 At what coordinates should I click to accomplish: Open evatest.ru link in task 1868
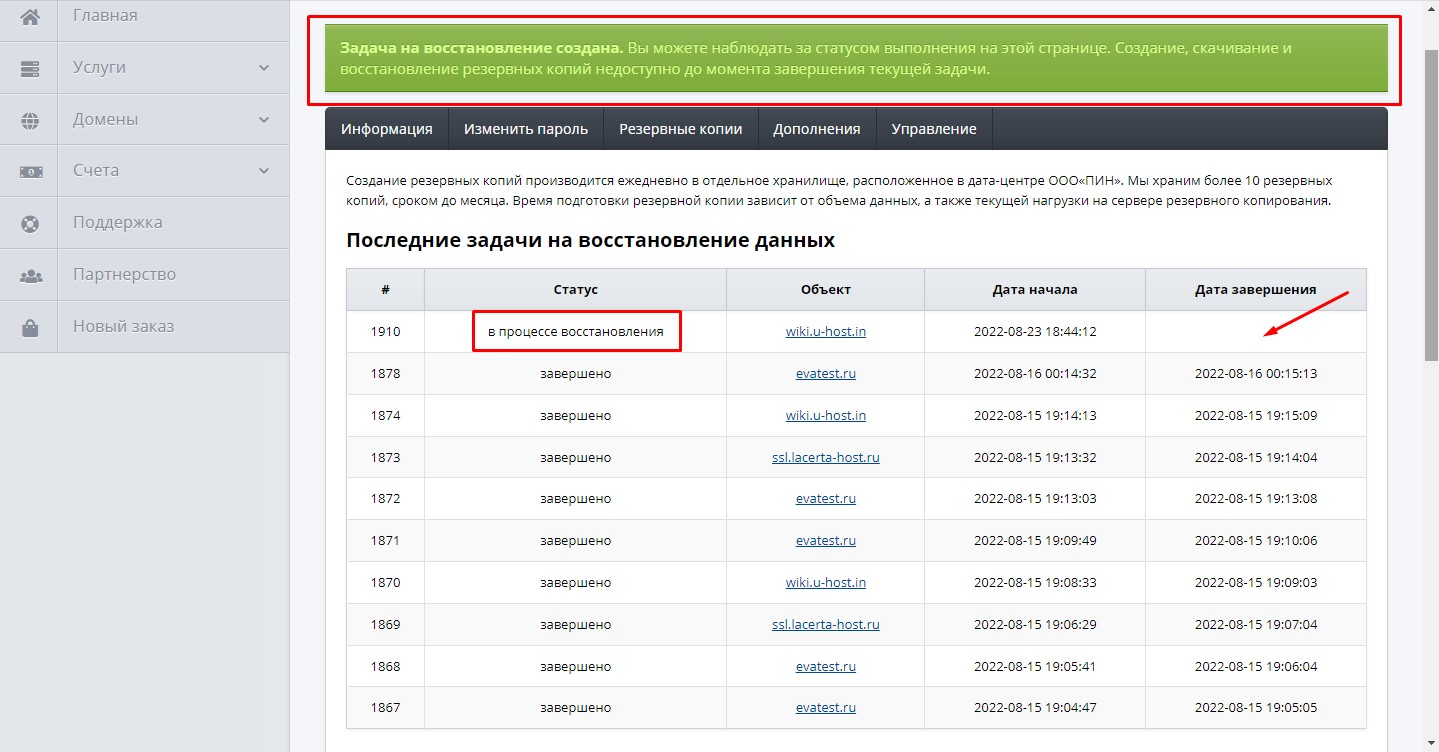click(x=826, y=667)
